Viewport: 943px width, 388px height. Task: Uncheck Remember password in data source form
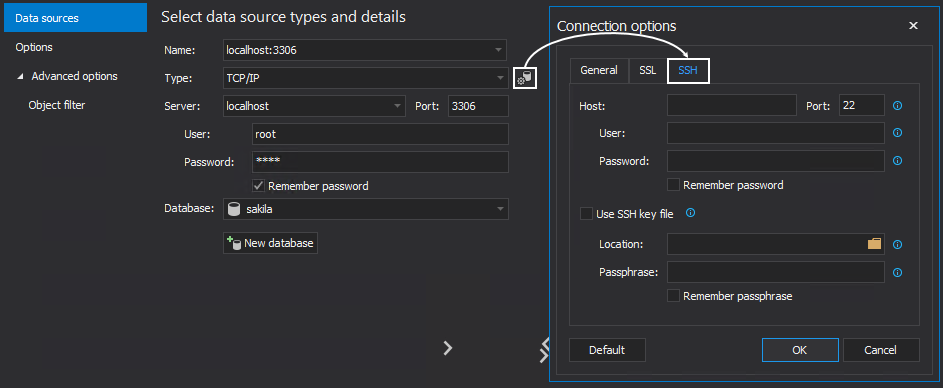[259, 186]
